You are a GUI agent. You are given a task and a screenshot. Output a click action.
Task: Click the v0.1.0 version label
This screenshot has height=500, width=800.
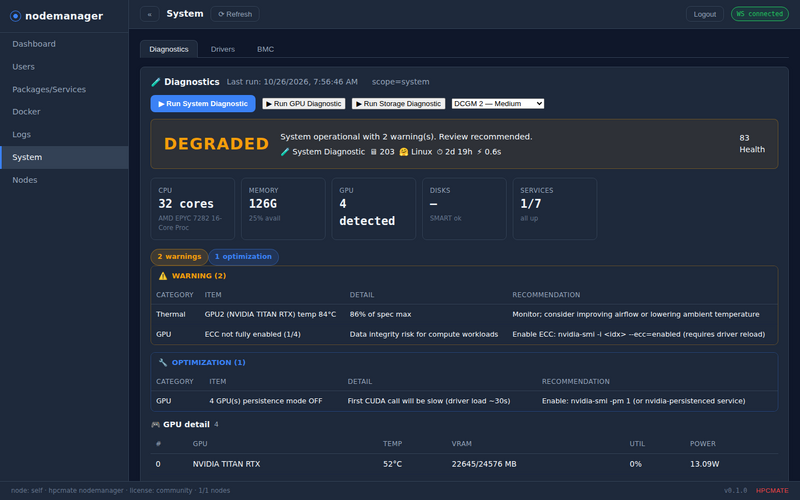(735, 491)
